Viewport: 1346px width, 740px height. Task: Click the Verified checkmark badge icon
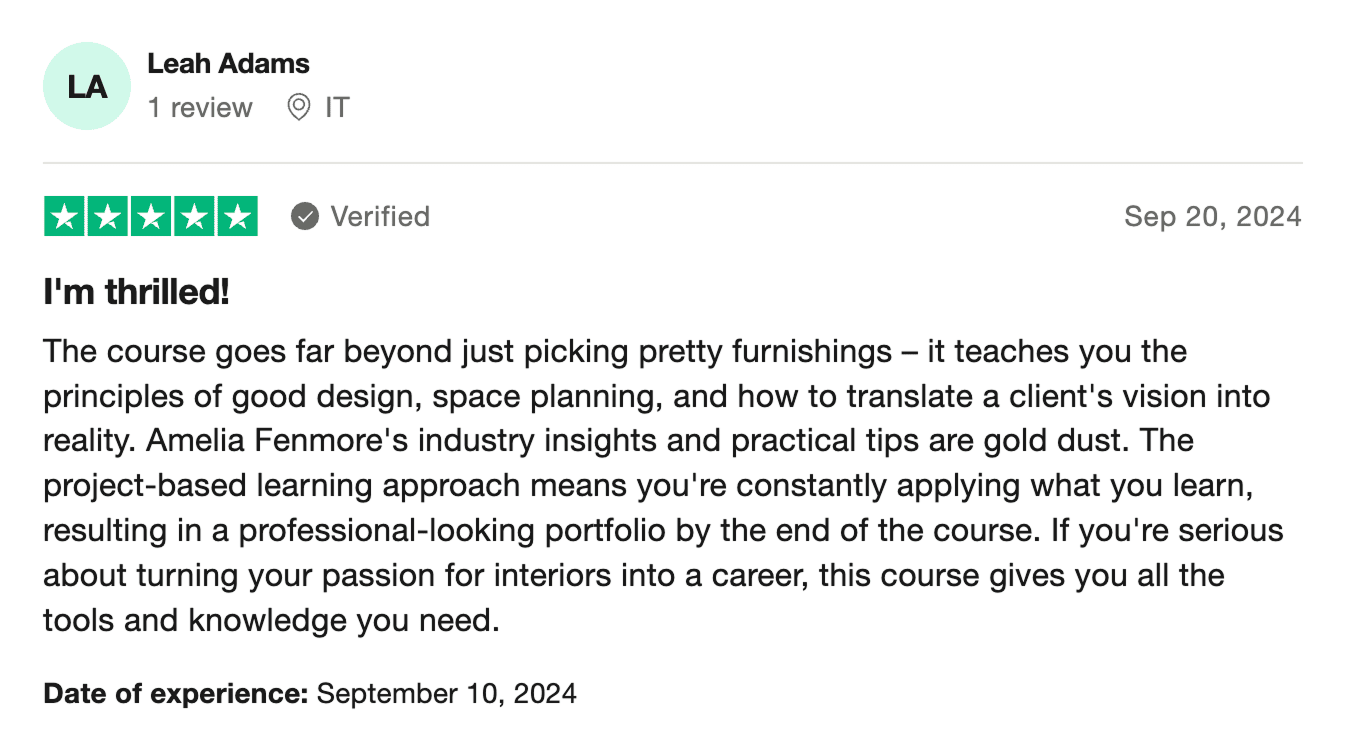tap(305, 216)
